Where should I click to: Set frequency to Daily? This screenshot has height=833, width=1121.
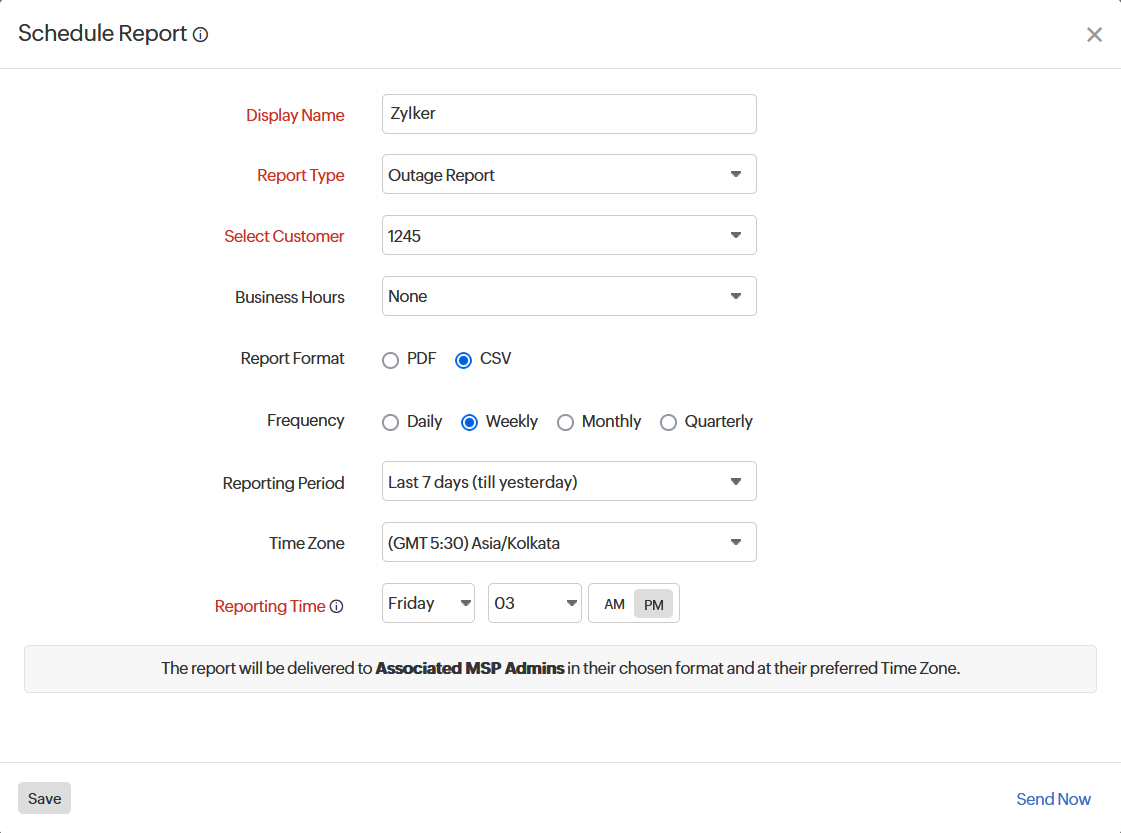tap(391, 423)
